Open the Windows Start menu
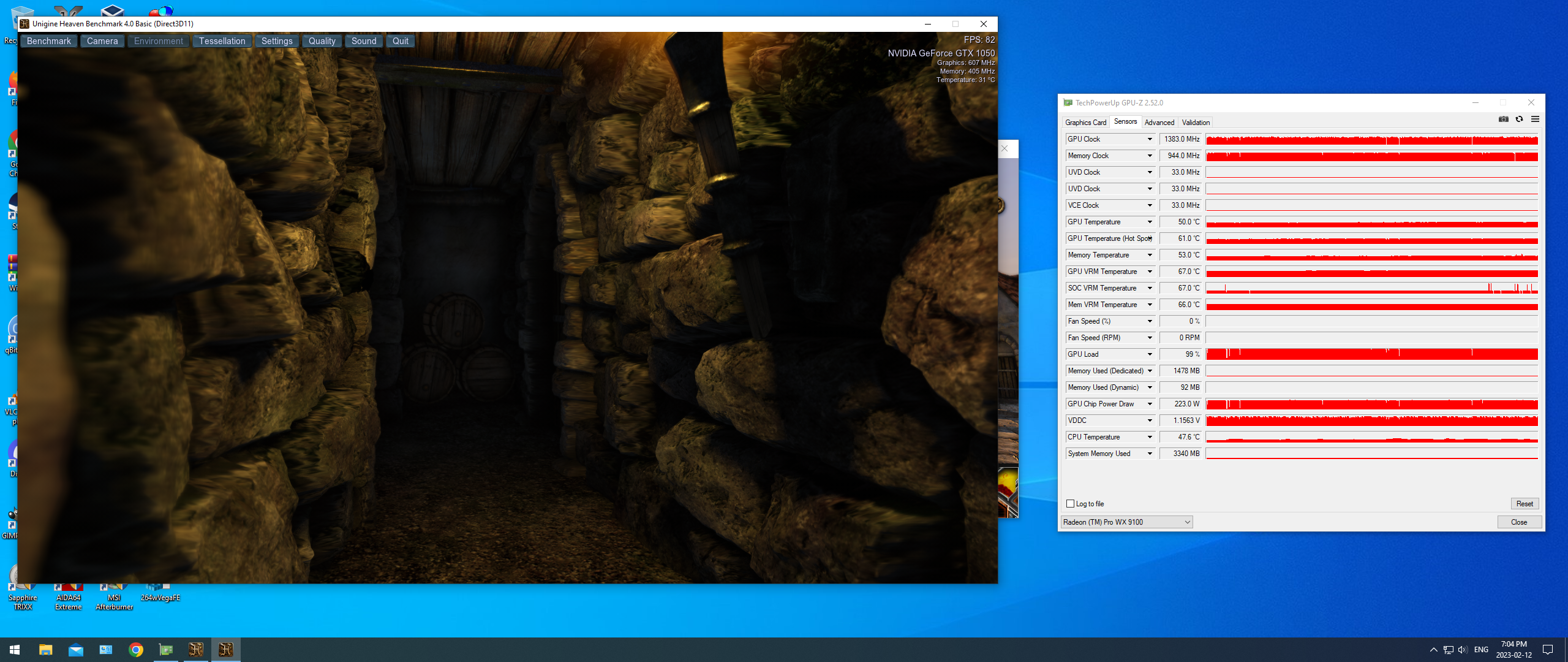Image resolution: width=1568 pixels, height=662 pixels. (15, 650)
